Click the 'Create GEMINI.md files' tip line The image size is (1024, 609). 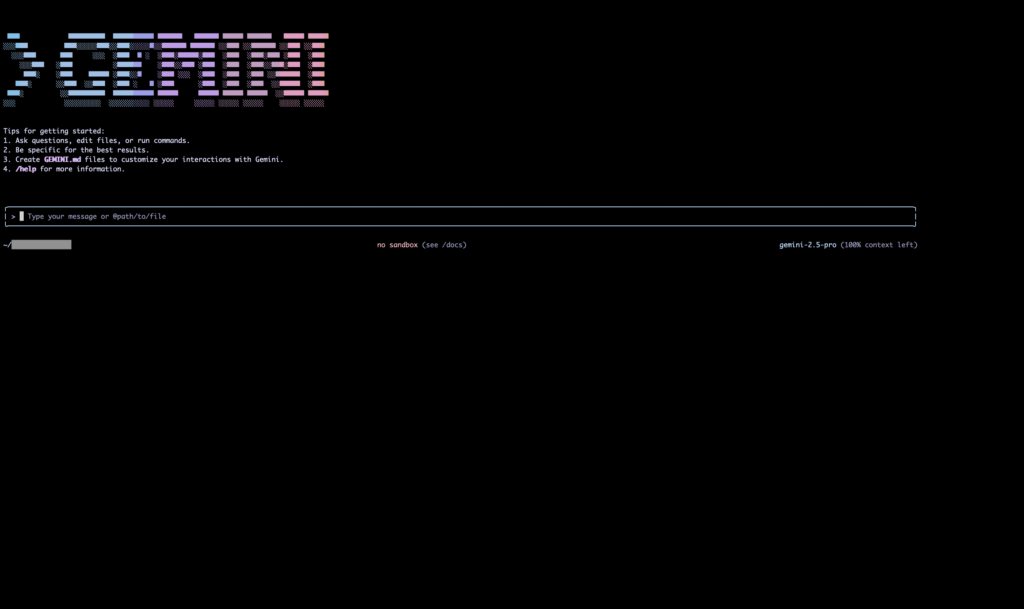[x=143, y=159]
